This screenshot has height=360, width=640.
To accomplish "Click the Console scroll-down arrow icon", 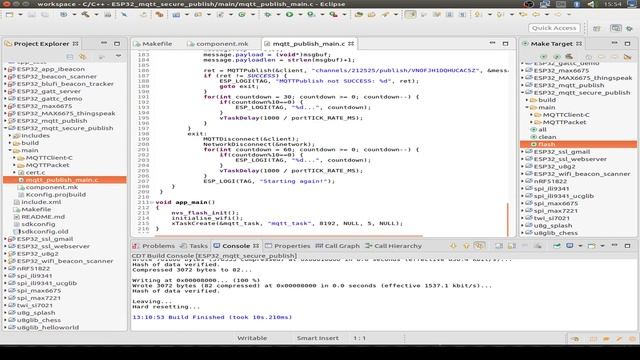I will coord(453,246).
